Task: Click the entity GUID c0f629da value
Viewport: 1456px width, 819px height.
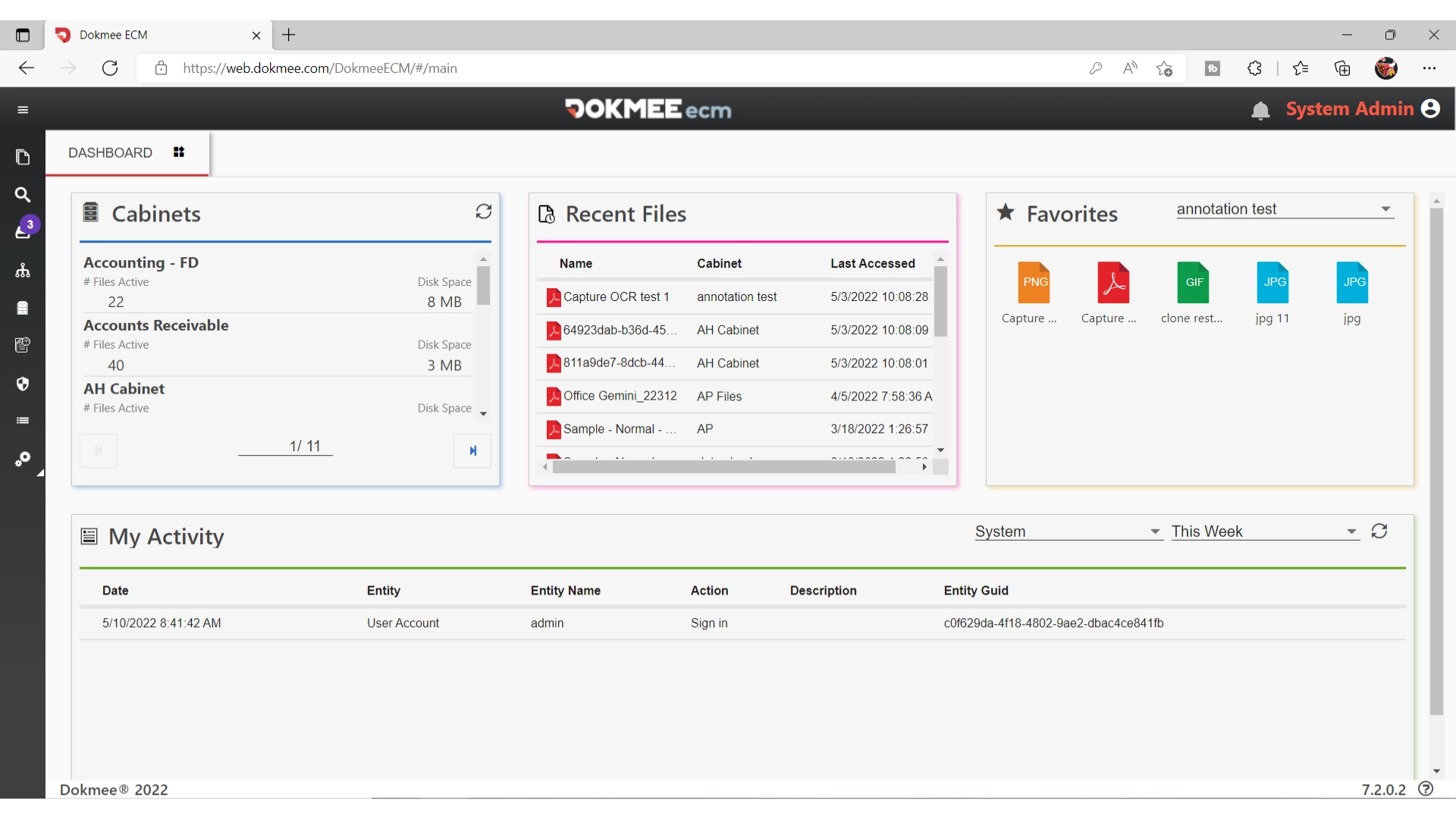Action: click(x=1053, y=623)
